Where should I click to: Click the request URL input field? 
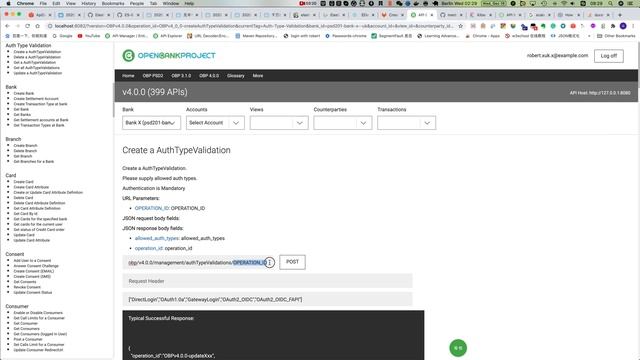point(199,262)
